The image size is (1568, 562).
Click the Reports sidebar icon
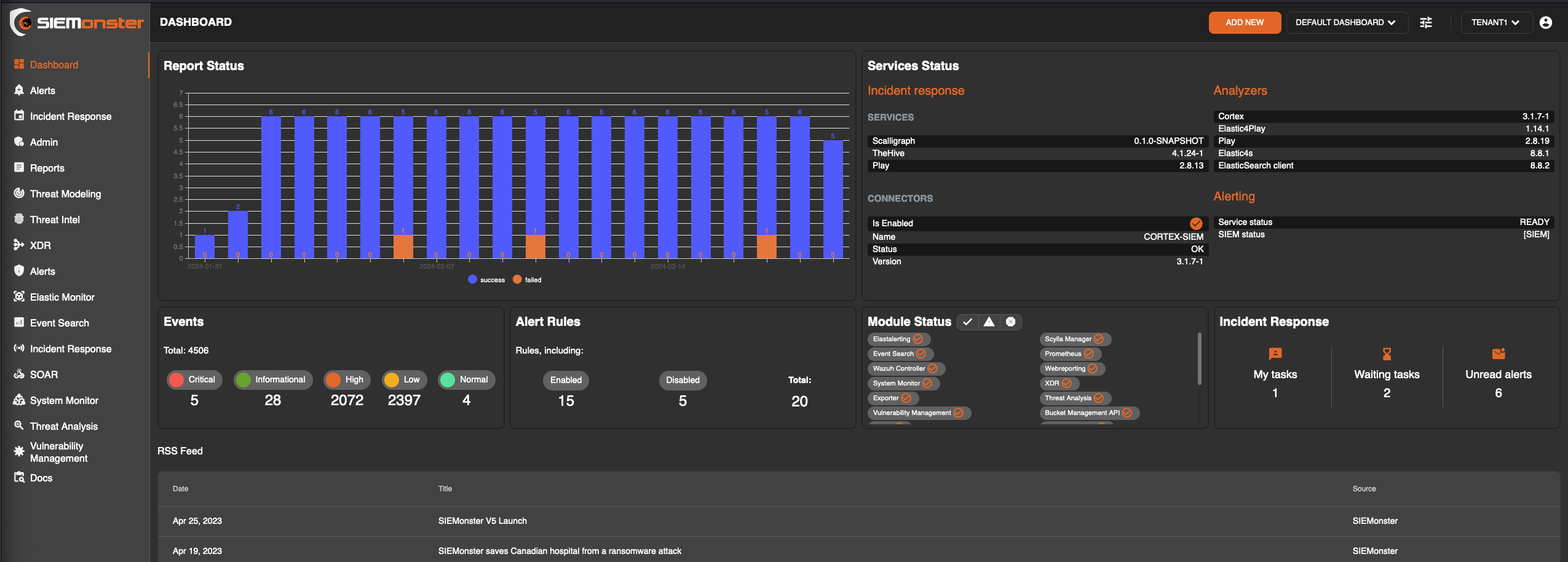coord(19,167)
